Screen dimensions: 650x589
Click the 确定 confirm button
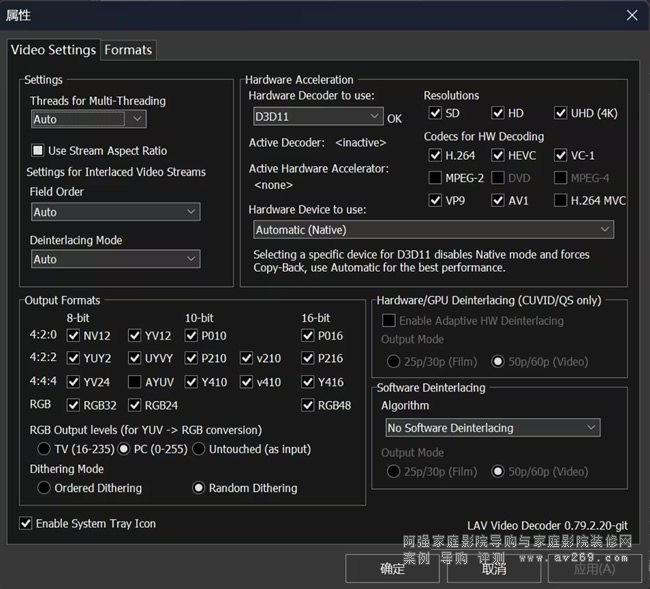pos(392,569)
